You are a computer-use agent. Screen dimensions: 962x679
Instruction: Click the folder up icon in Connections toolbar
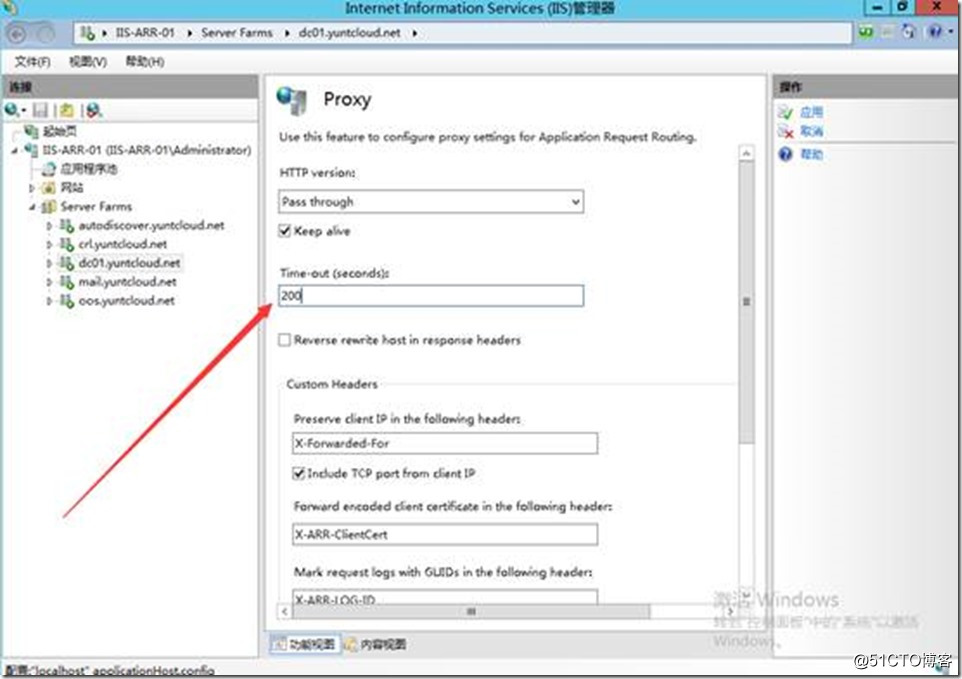pyautogui.click(x=67, y=110)
